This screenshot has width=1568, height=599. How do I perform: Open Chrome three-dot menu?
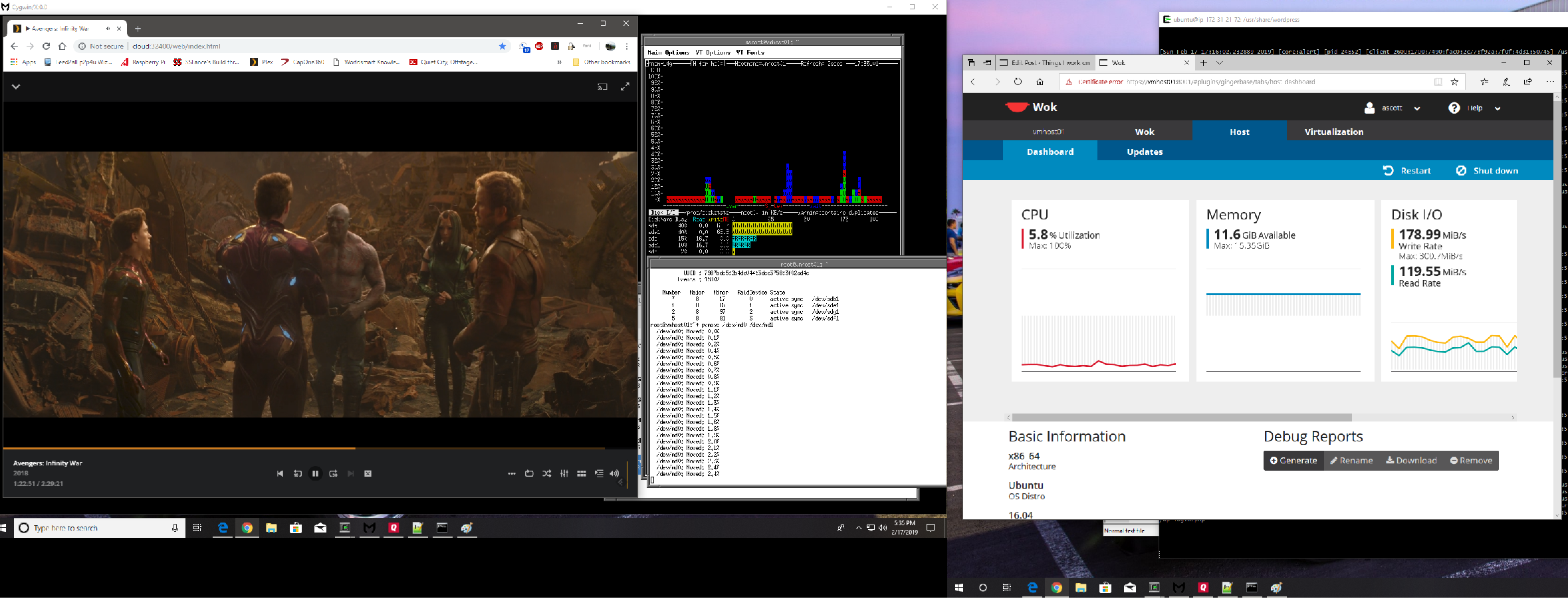[627, 46]
